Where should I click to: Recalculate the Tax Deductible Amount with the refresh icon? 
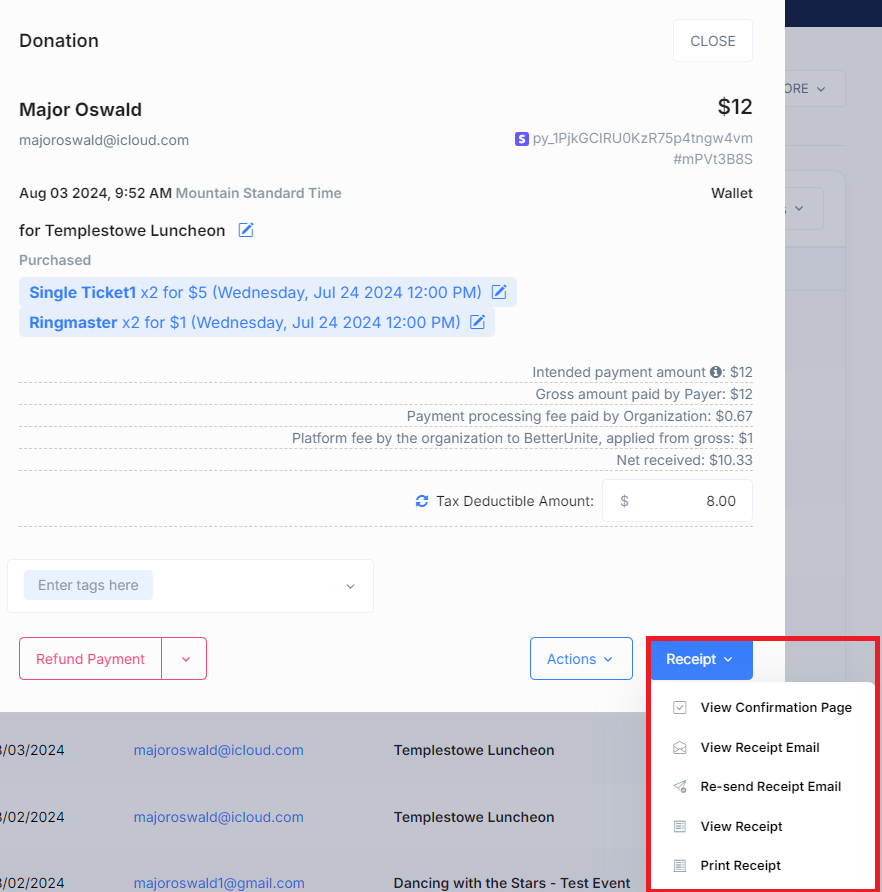tap(421, 501)
